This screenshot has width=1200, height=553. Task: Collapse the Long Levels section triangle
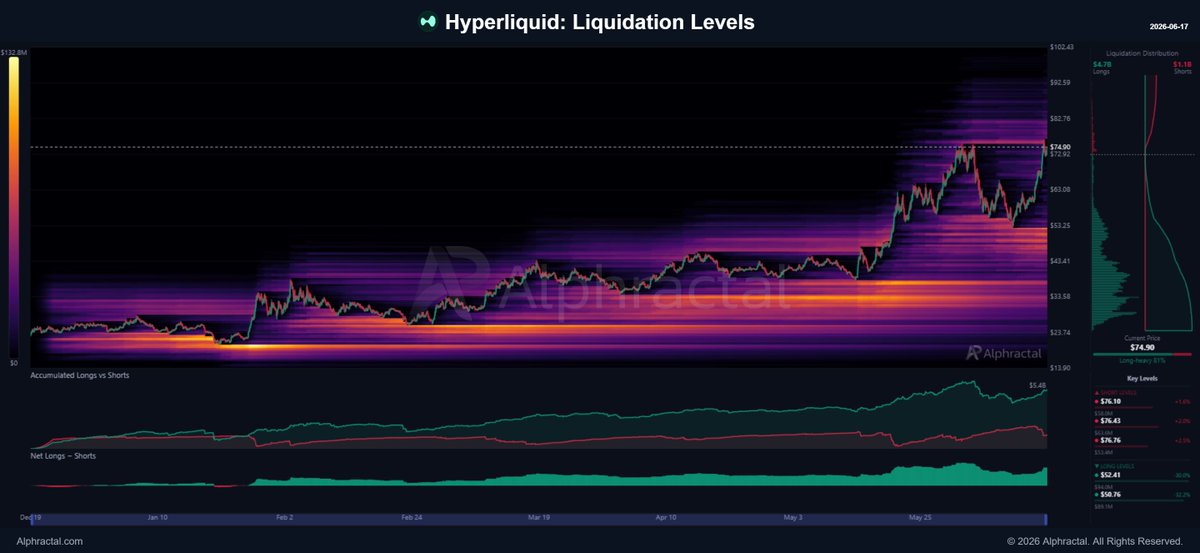coord(1097,466)
